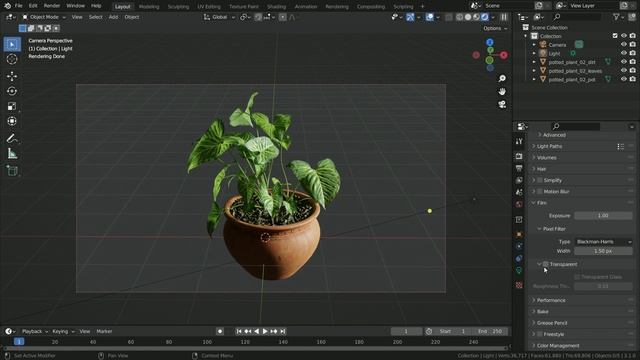
Task: Toggle the overlays button in viewport header
Action: click(429, 17)
